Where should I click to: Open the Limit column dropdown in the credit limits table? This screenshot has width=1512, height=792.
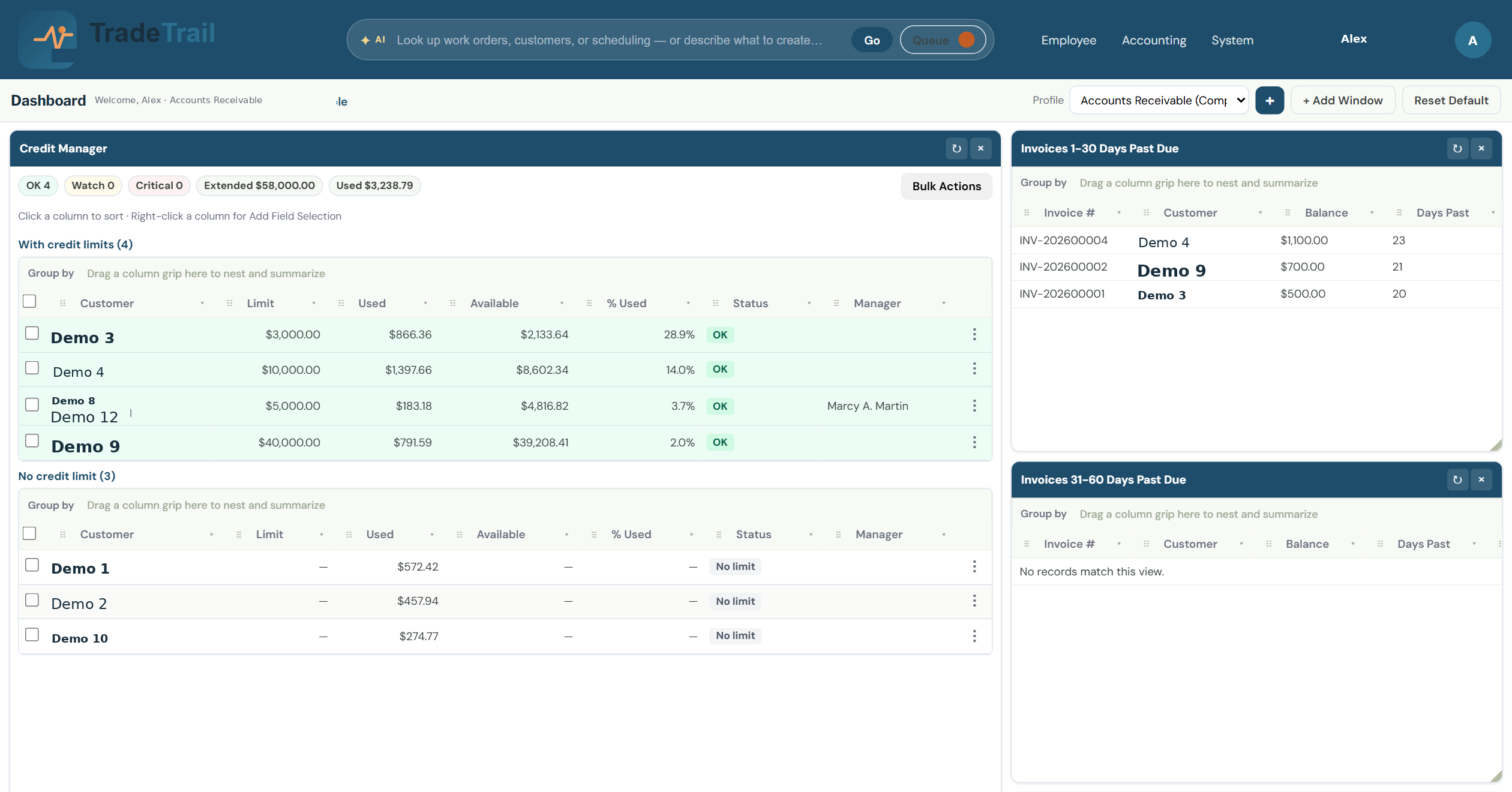pyautogui.click(x=314, y=304)
